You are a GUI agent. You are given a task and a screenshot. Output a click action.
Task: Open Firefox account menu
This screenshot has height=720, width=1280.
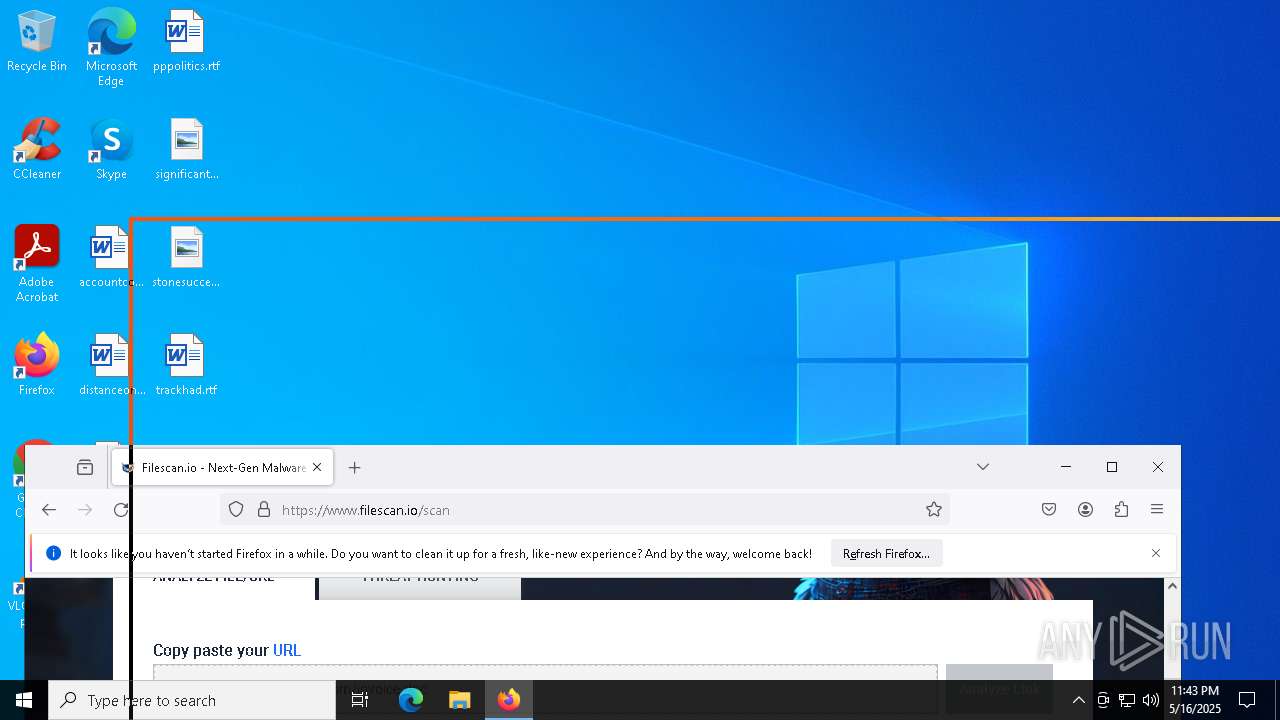click(x=1085, y=510)
